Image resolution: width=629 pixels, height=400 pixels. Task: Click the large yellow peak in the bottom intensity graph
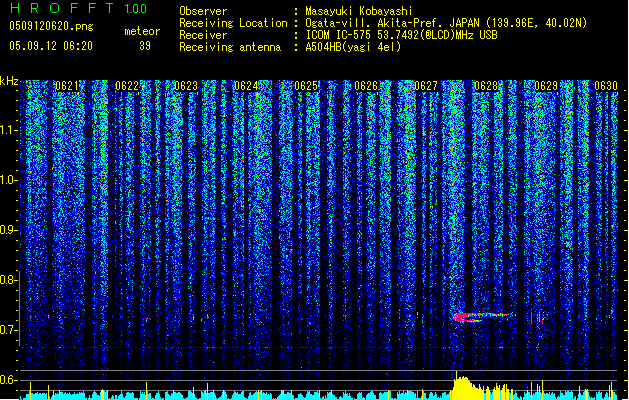coord(467,387)
